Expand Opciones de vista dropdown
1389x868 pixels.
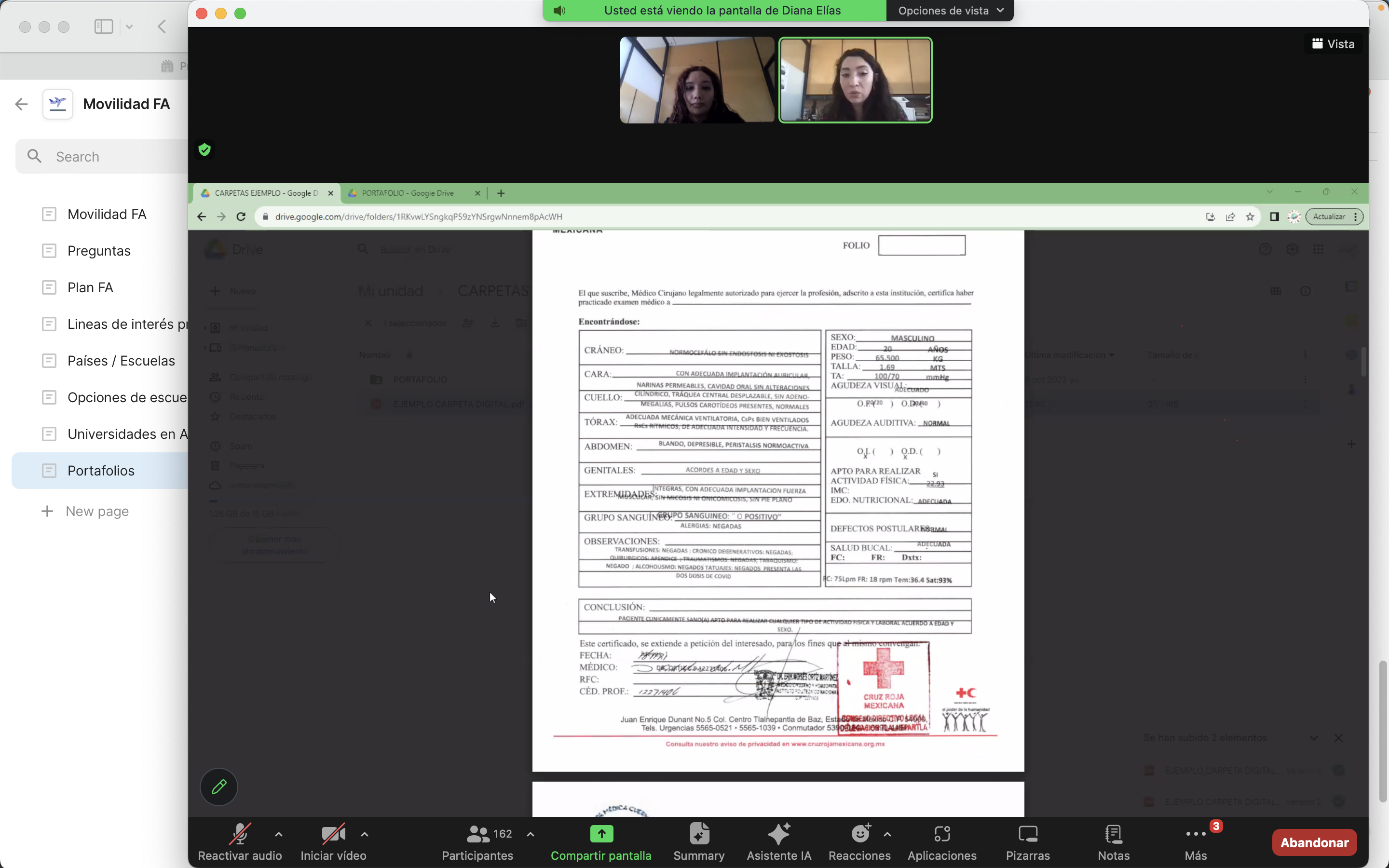click(950, 10)
